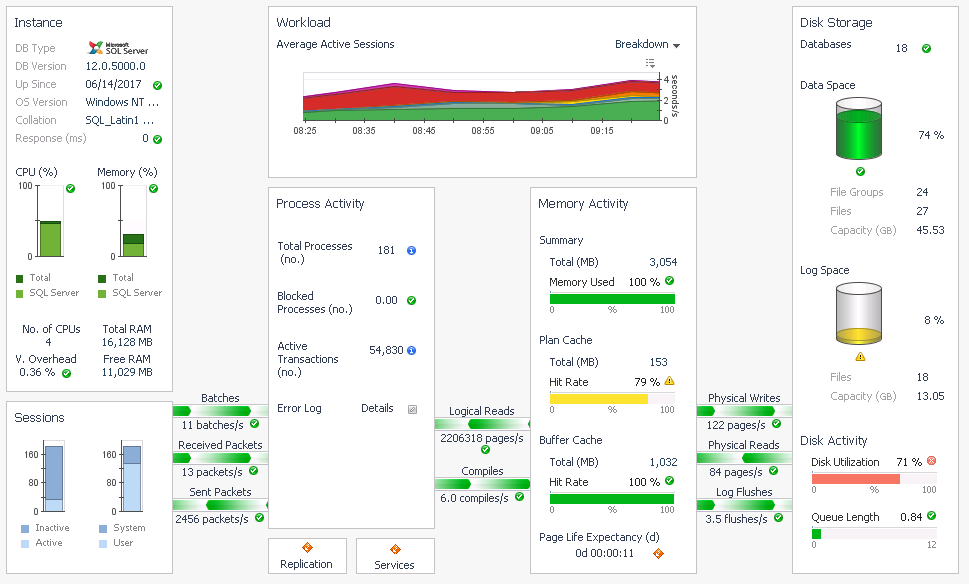969x584 pixels.
Task: Click the Total Processes info icon
Action: coord(411,250)
